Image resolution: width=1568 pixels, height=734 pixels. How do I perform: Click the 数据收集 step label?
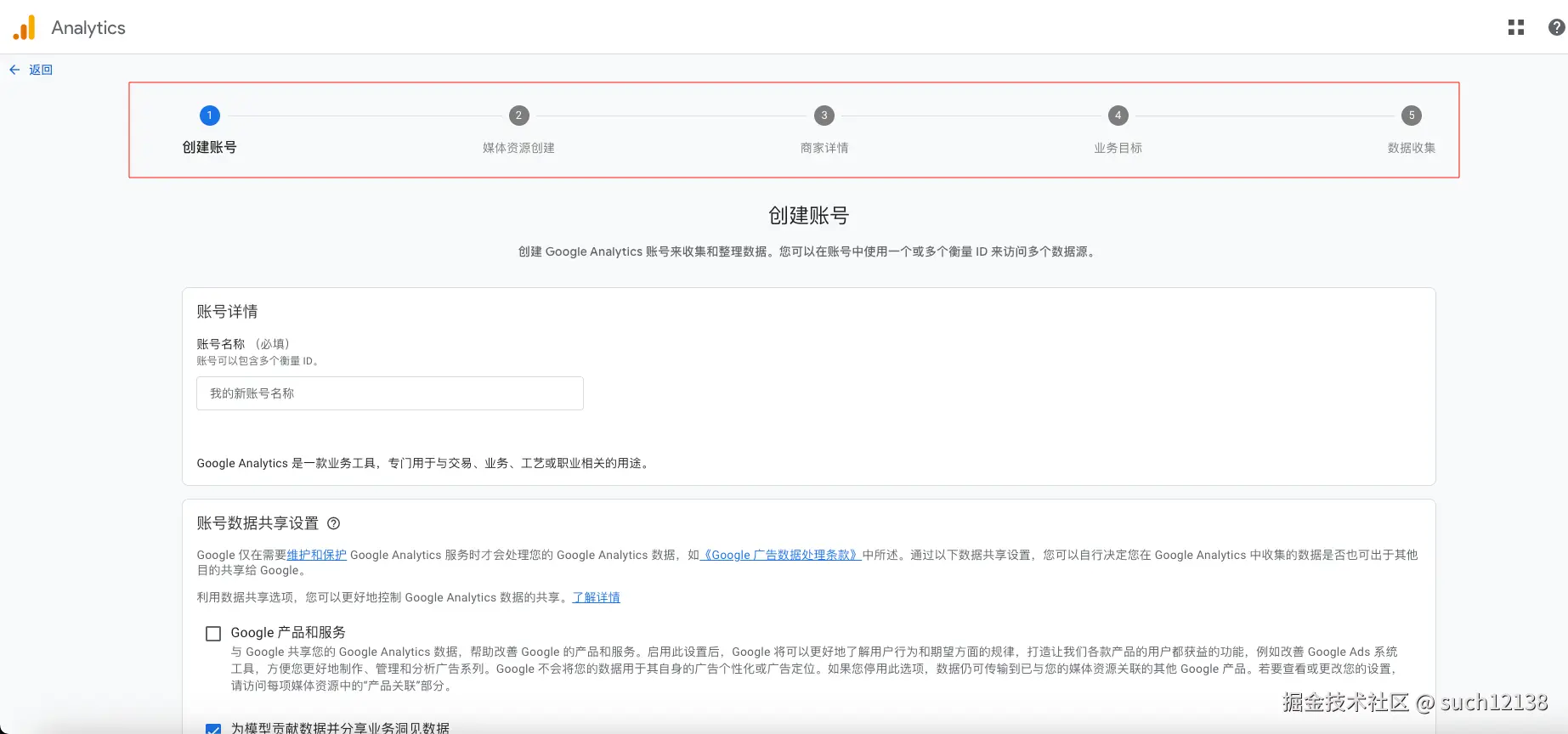point(1412,148)
